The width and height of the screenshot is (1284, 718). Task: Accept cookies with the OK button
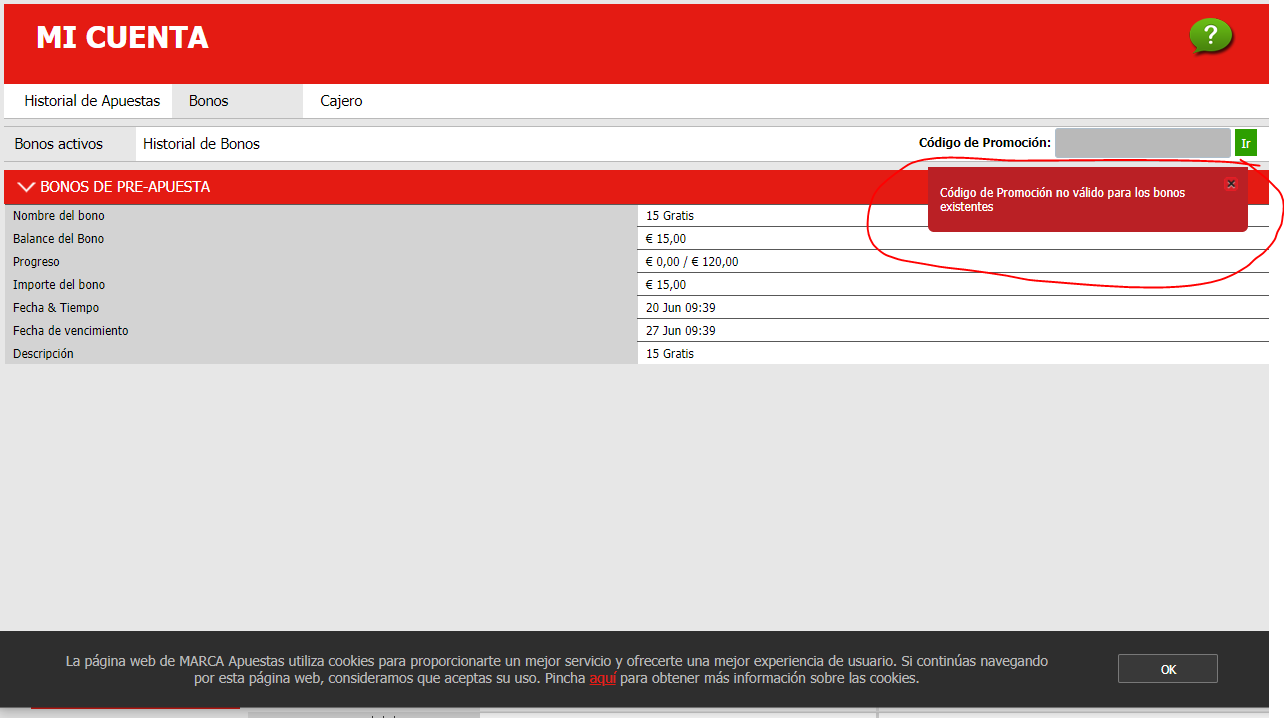click(1167, 669)
